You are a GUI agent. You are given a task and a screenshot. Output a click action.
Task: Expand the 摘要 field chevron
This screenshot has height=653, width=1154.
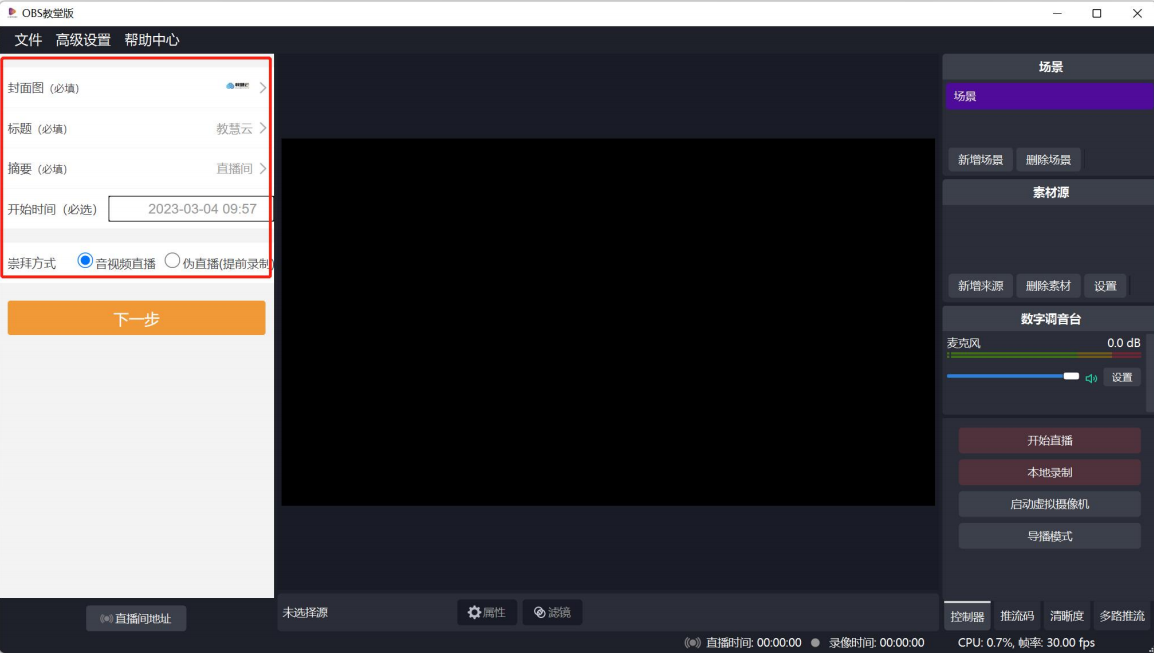pos(262,168)
